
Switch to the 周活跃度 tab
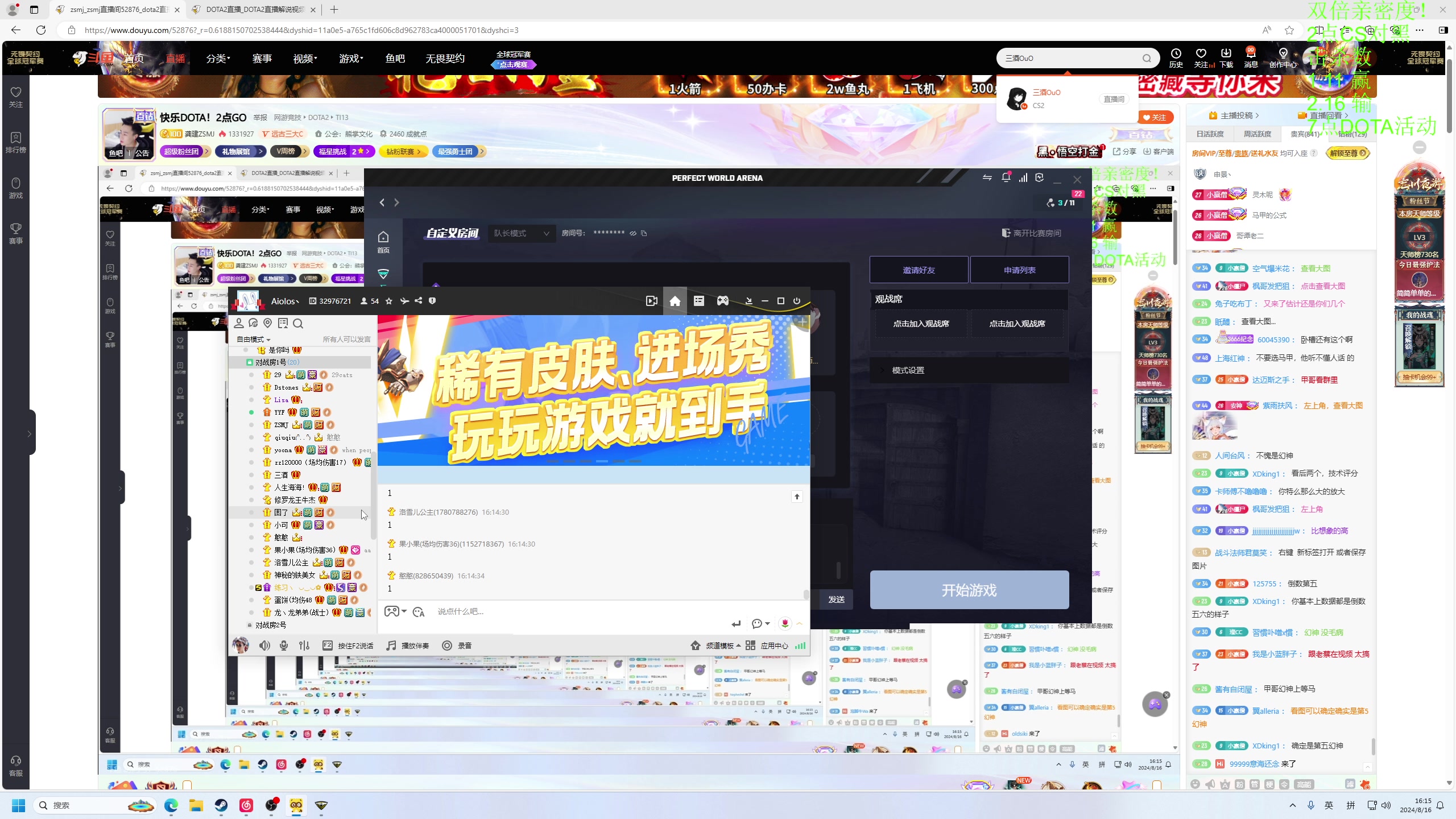click(1257, 134)
